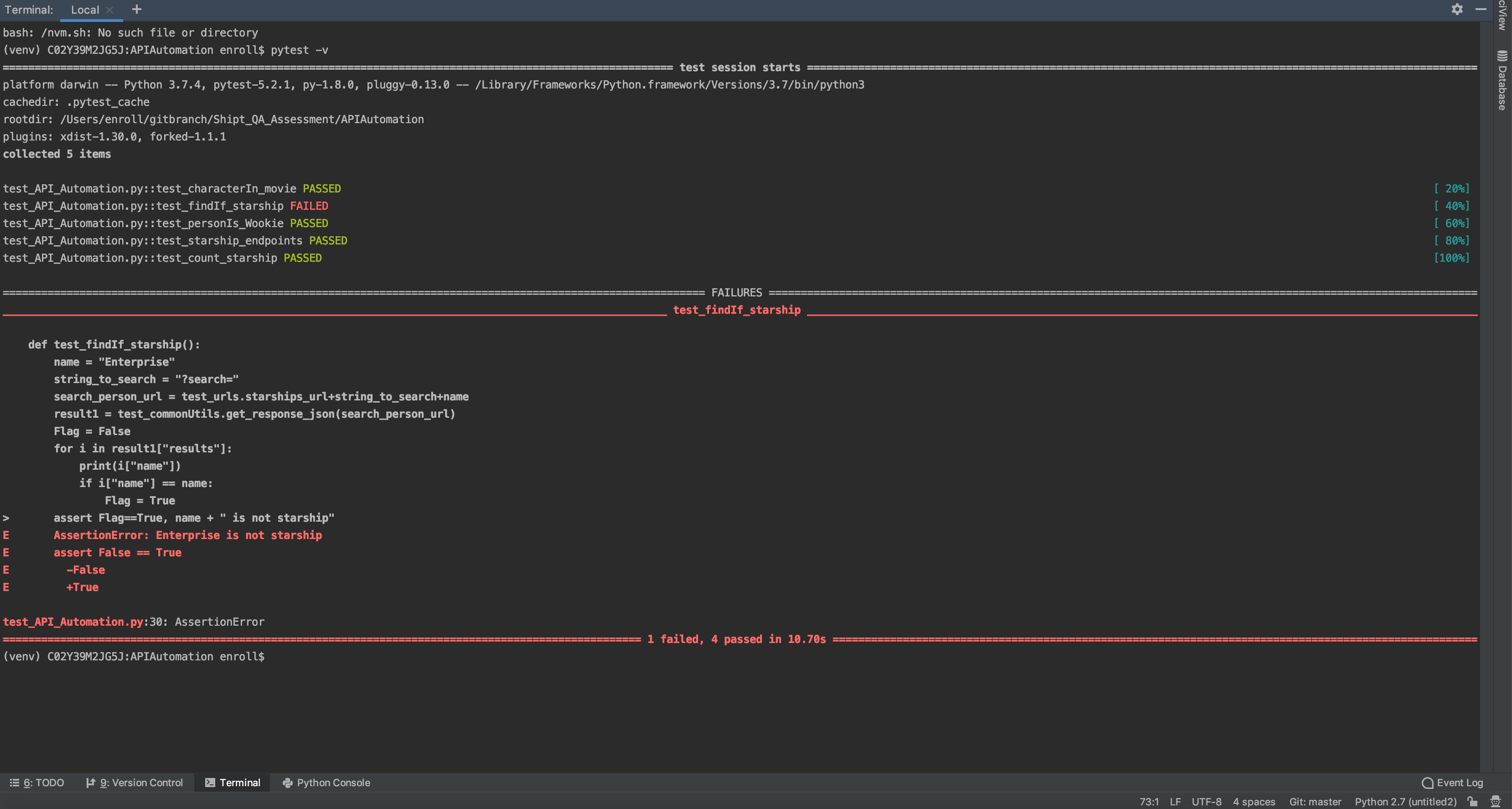Viewport: 1512px width, 809px height.
Task: Click the test_personIs_Wookie result line
Action: [x=165, y=223]
